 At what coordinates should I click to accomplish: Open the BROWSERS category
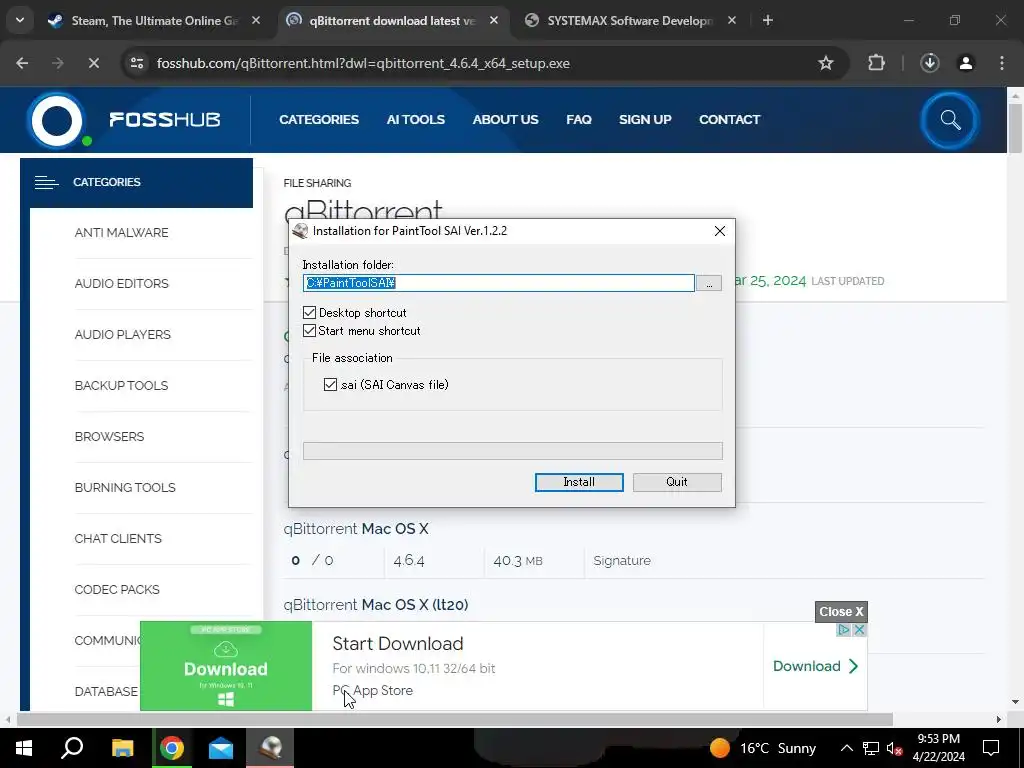110,436
